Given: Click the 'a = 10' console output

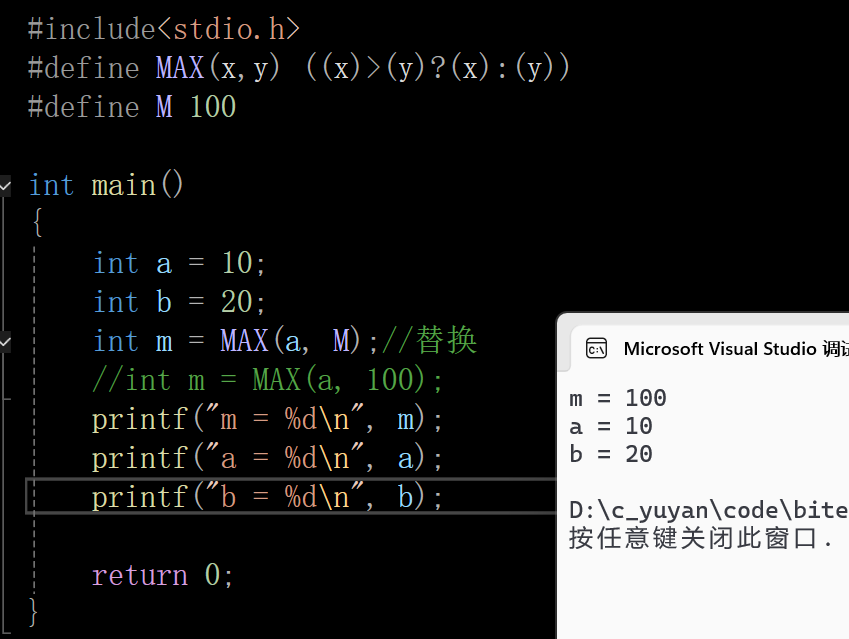Looking at the screenshot, I should pos(611,427).
